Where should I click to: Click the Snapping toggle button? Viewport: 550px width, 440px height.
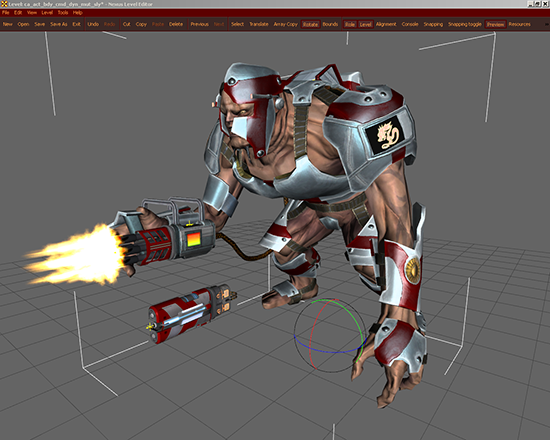(x=465, y=24)
